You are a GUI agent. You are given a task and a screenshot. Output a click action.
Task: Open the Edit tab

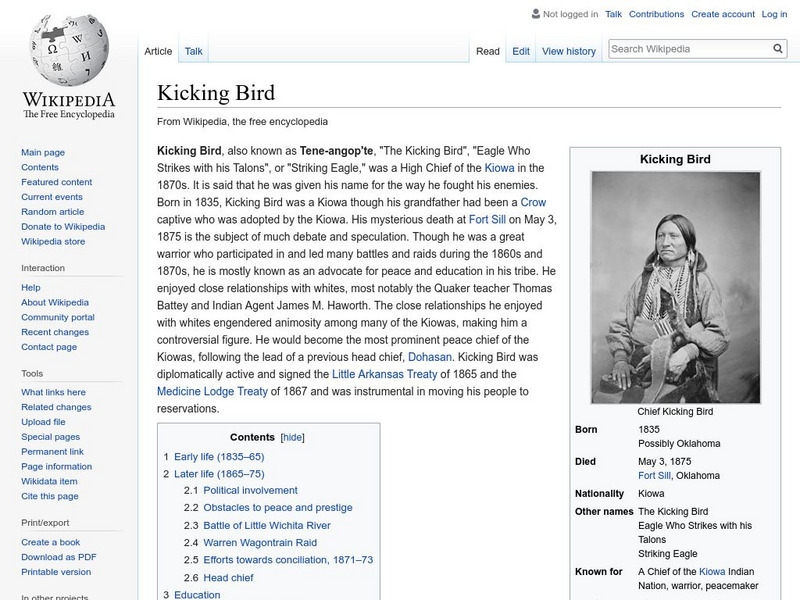point(521,51)
